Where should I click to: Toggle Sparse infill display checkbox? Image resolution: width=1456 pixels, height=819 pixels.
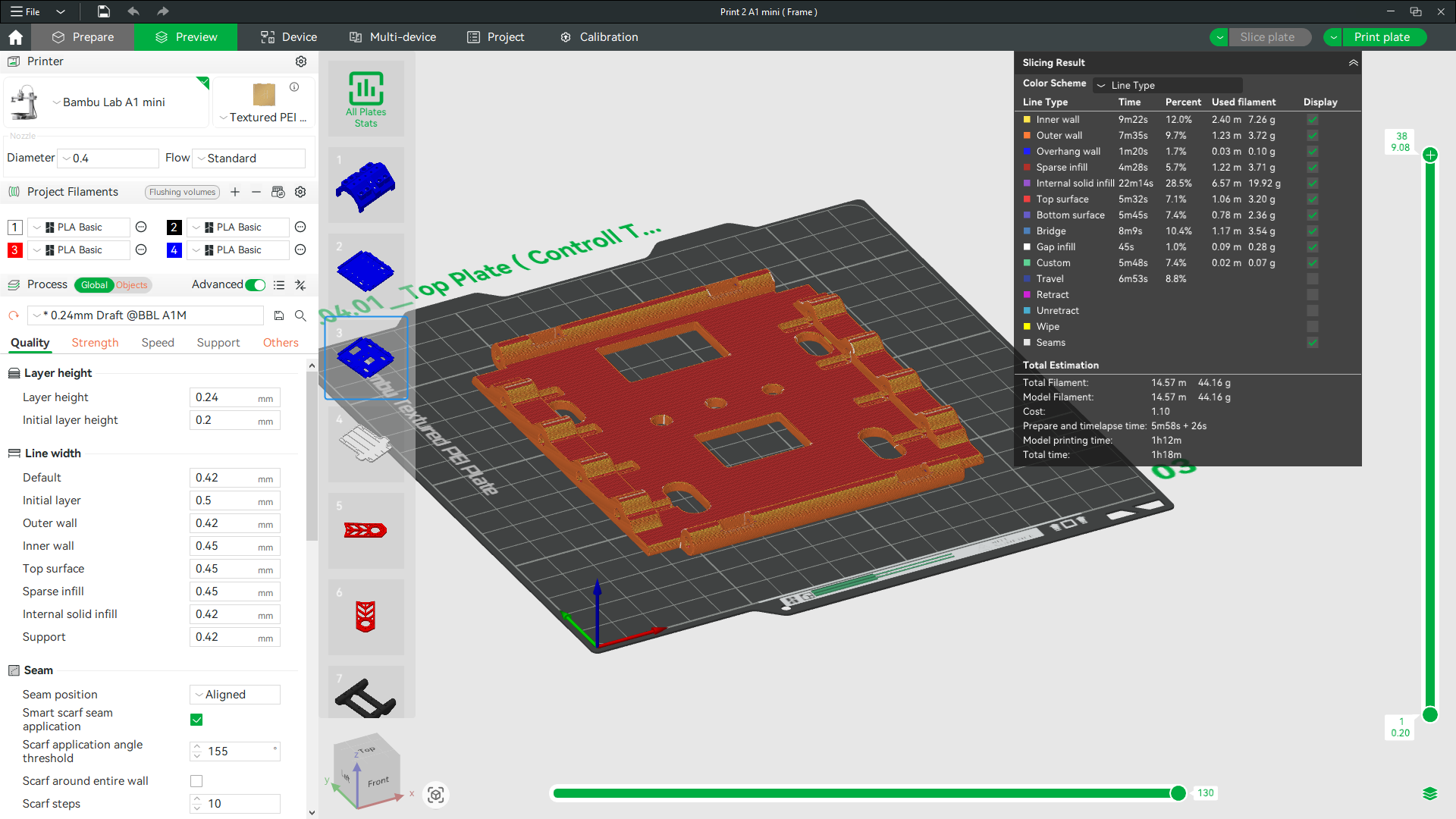[x=1313, y=168]
